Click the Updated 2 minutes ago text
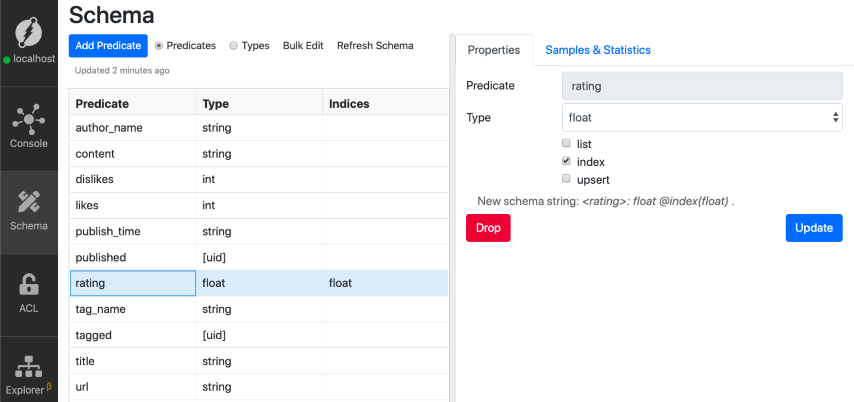The width and height of the screenshot is (854, 402). pyautogui.click(x=122, y=70)
